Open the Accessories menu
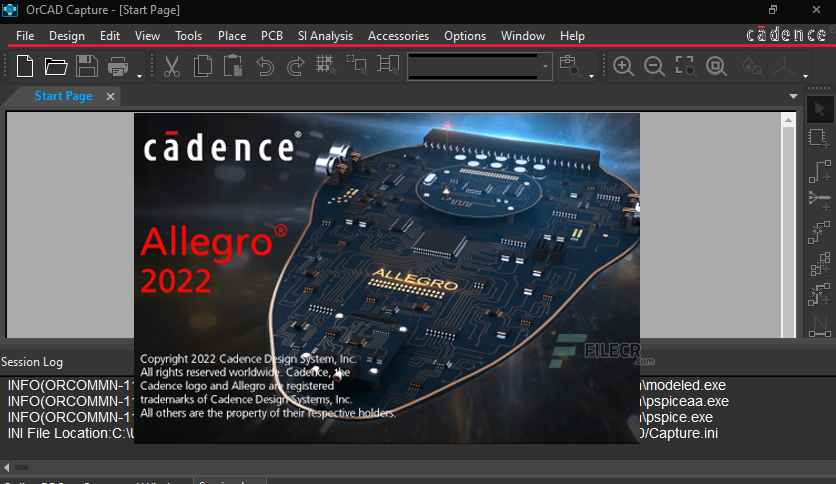 pyautogui.click(x=398, y=36)
